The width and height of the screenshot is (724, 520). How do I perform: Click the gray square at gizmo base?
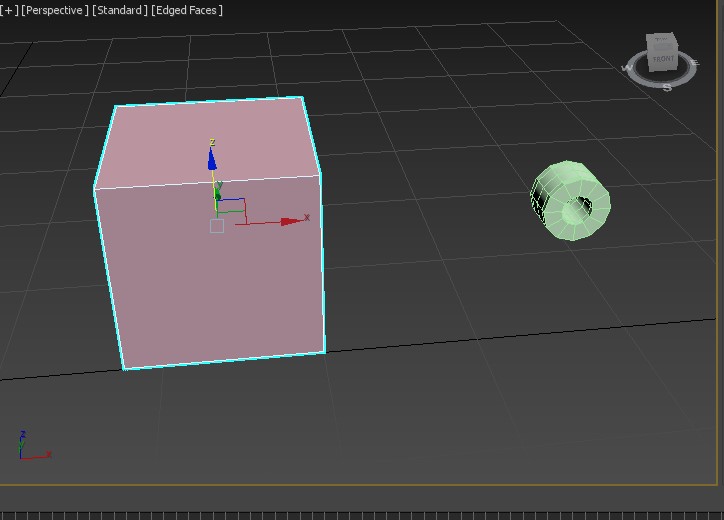pos(217,226)
